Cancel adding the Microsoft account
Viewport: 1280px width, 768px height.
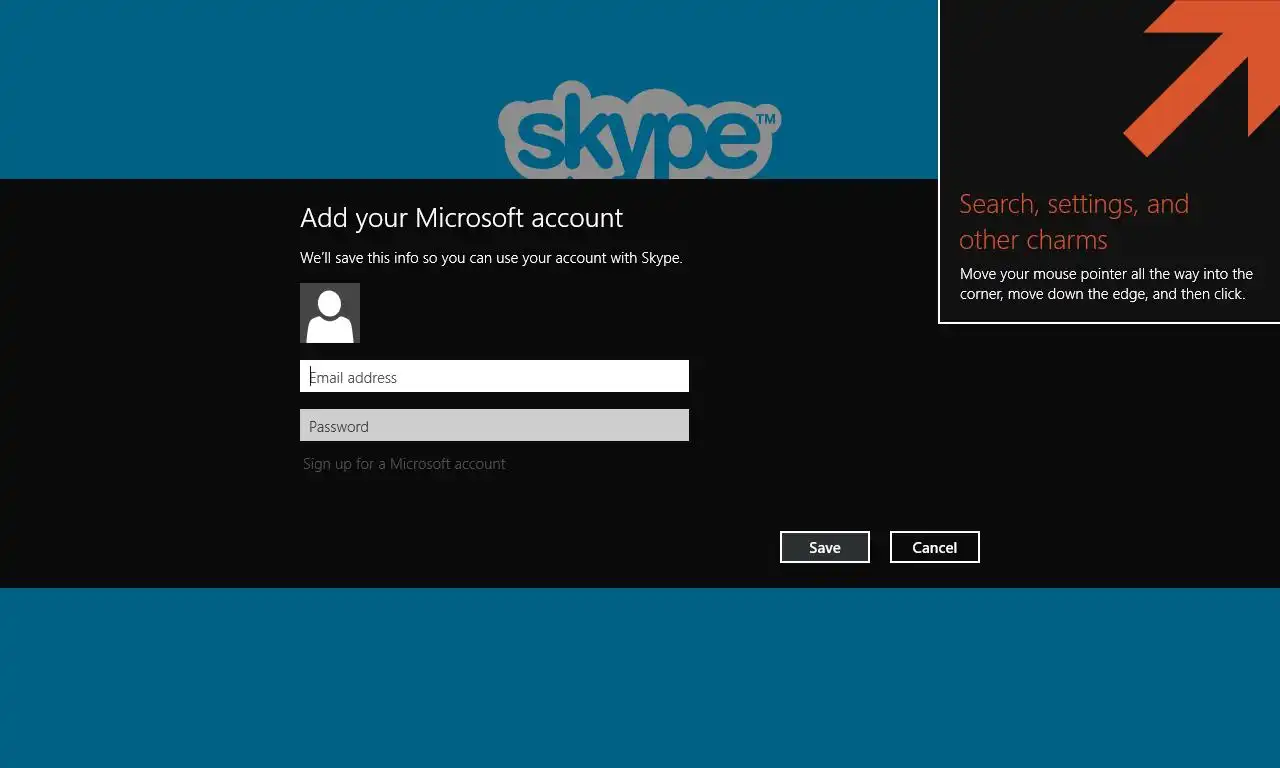click(935, 547)
